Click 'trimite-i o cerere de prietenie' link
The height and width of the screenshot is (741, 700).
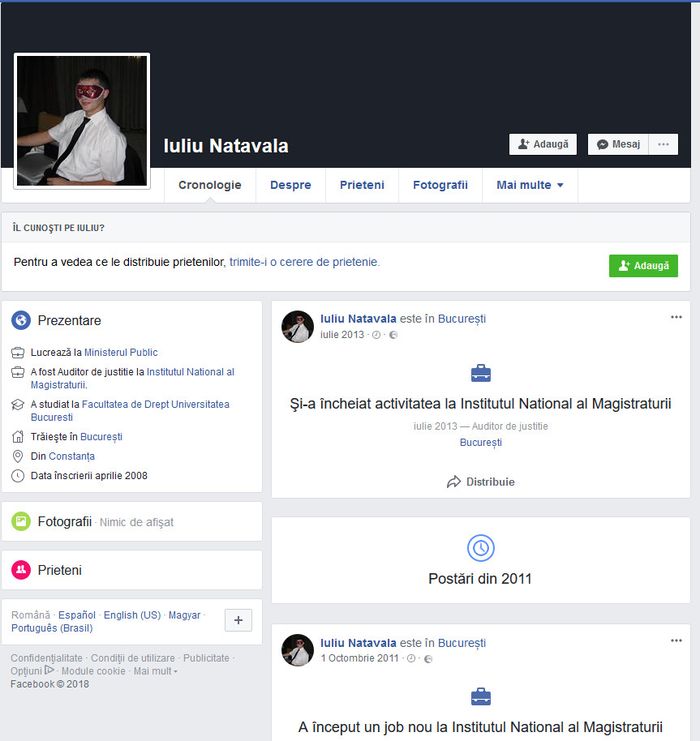click(x=304, y=262)
